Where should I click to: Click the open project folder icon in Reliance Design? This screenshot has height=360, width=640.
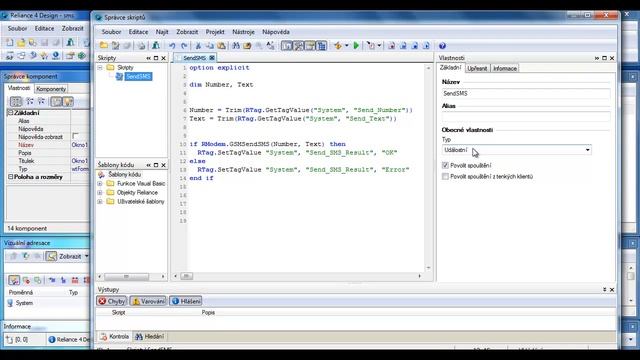click(x=21, y=42)
